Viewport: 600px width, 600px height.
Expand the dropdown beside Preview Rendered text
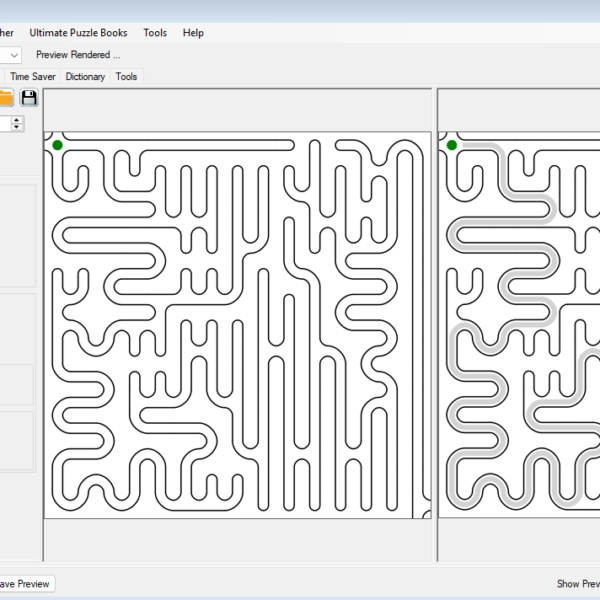(13, 55)
